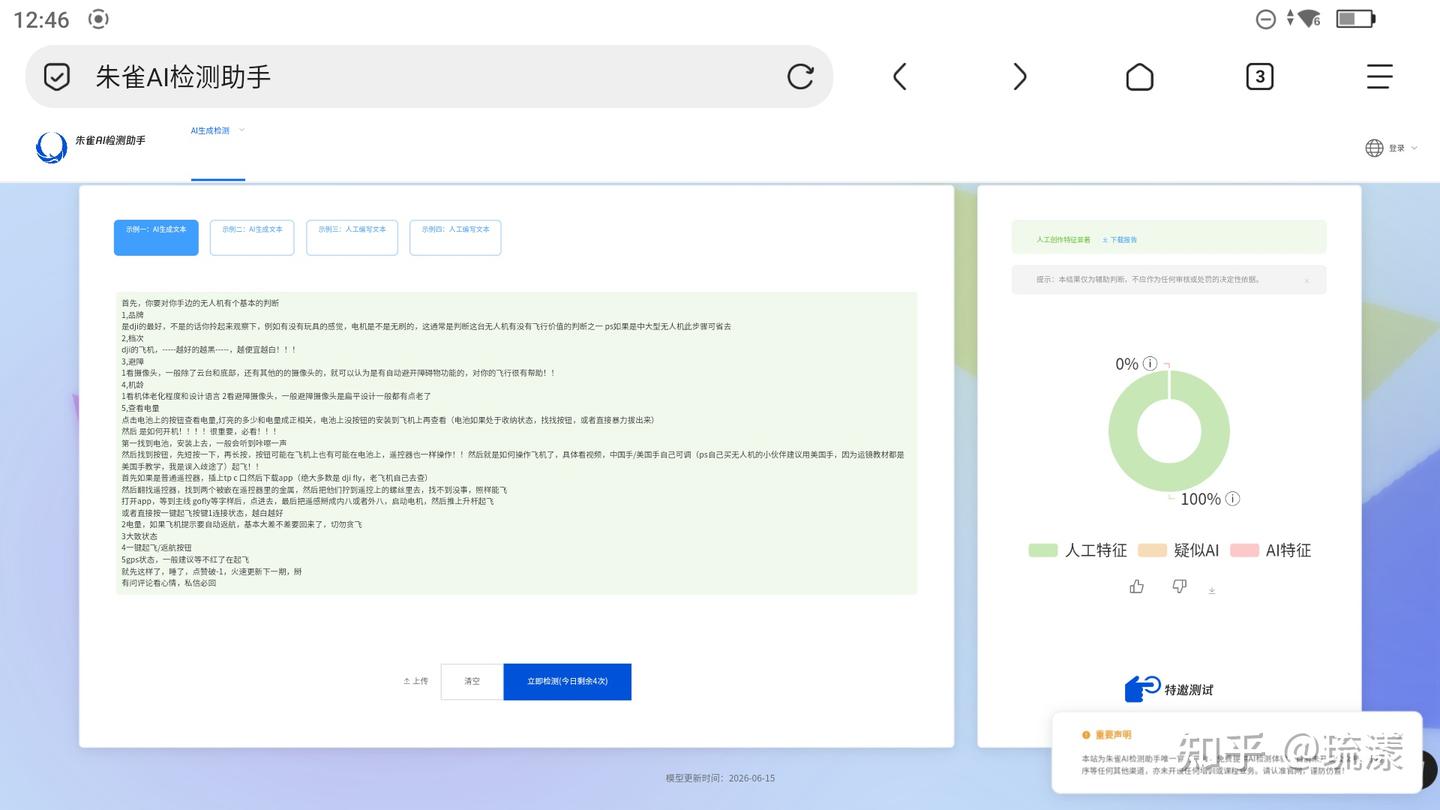The width and height of the screenshot is (1440, 810).
Task: Dismiss the 提示 notice with its close icon
Action: pyautogui.click(x=1306, y=281)
